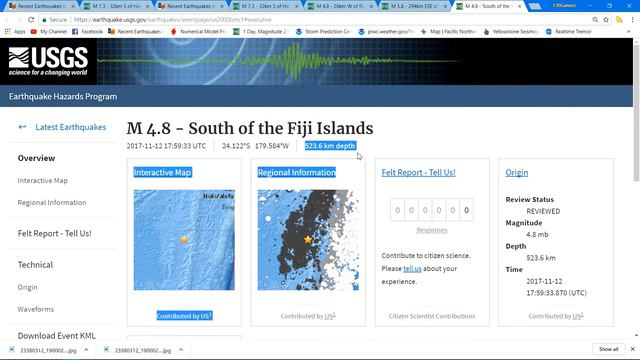640x360 pixels.
Task: Close the downloads bar with X
Action: click(x=632, y=349)
